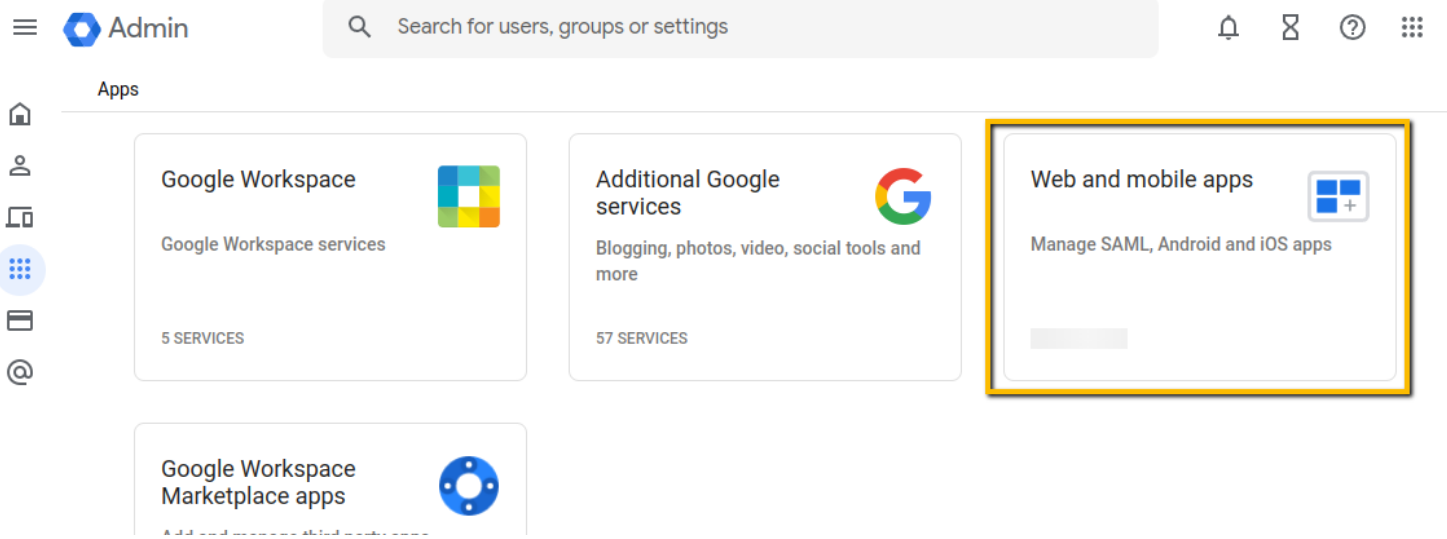Click the Admin title text

coord(148,28)
